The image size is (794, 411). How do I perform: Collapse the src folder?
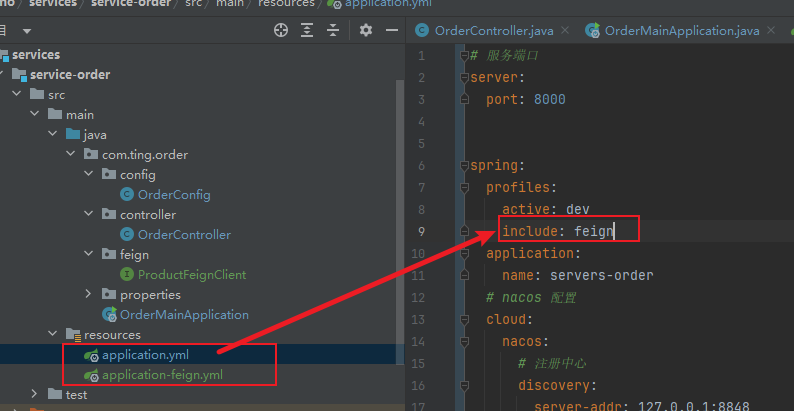click(17, 94)
